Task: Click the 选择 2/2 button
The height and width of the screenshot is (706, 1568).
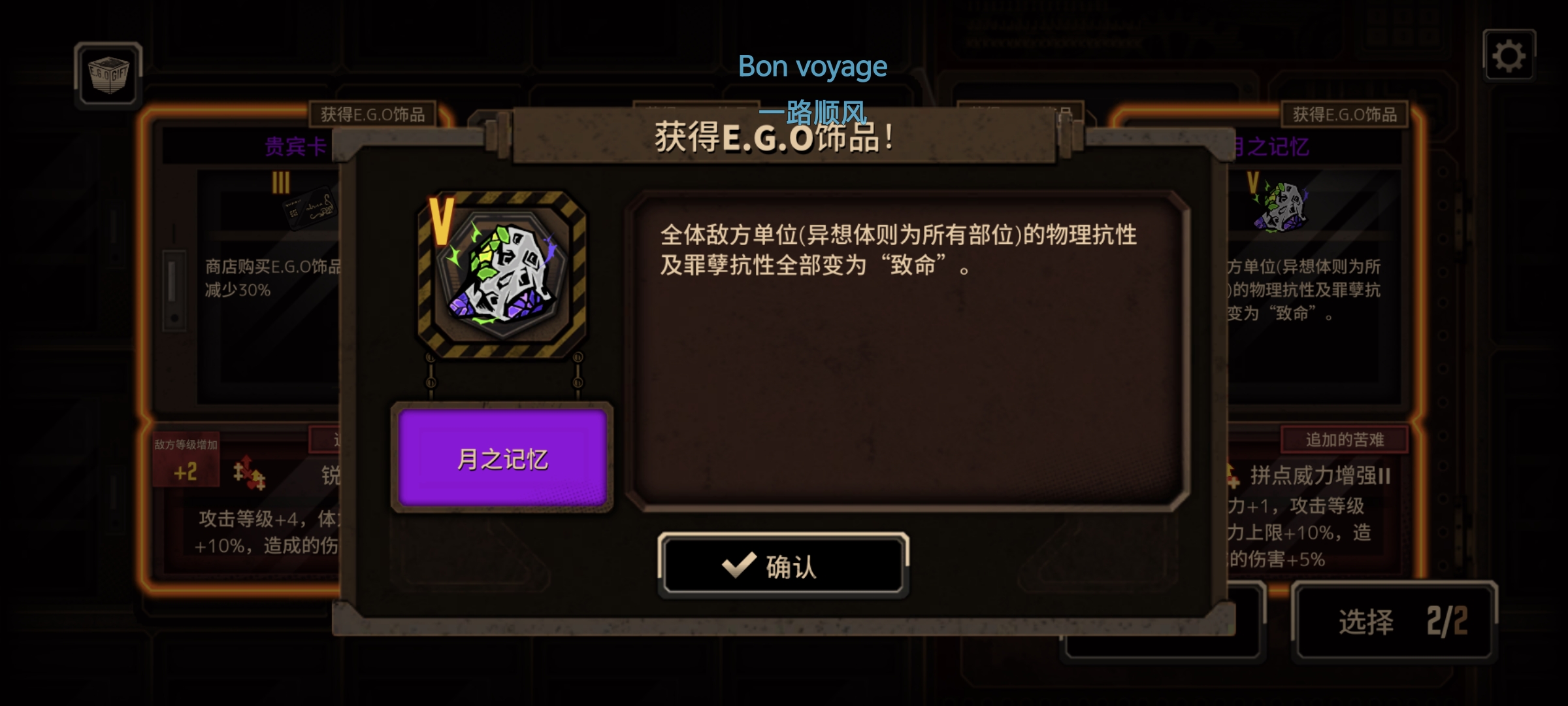Action: click(1395, 621)
